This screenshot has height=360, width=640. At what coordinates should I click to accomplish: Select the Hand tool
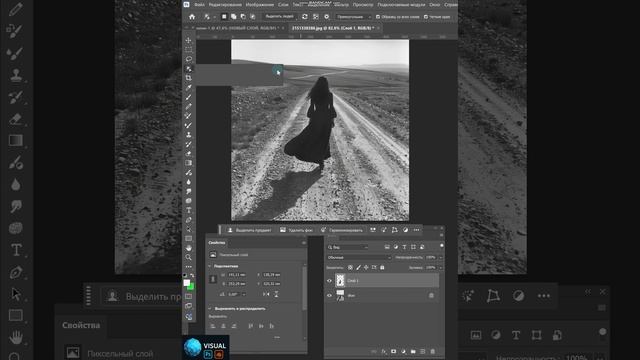(x=189, y=248)
